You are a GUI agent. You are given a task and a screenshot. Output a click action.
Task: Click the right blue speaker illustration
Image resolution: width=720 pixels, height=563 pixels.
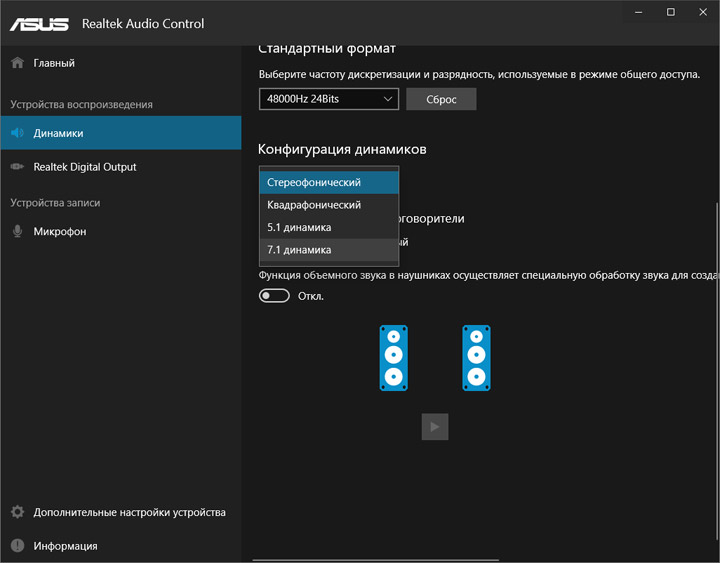tap(476, 357)
